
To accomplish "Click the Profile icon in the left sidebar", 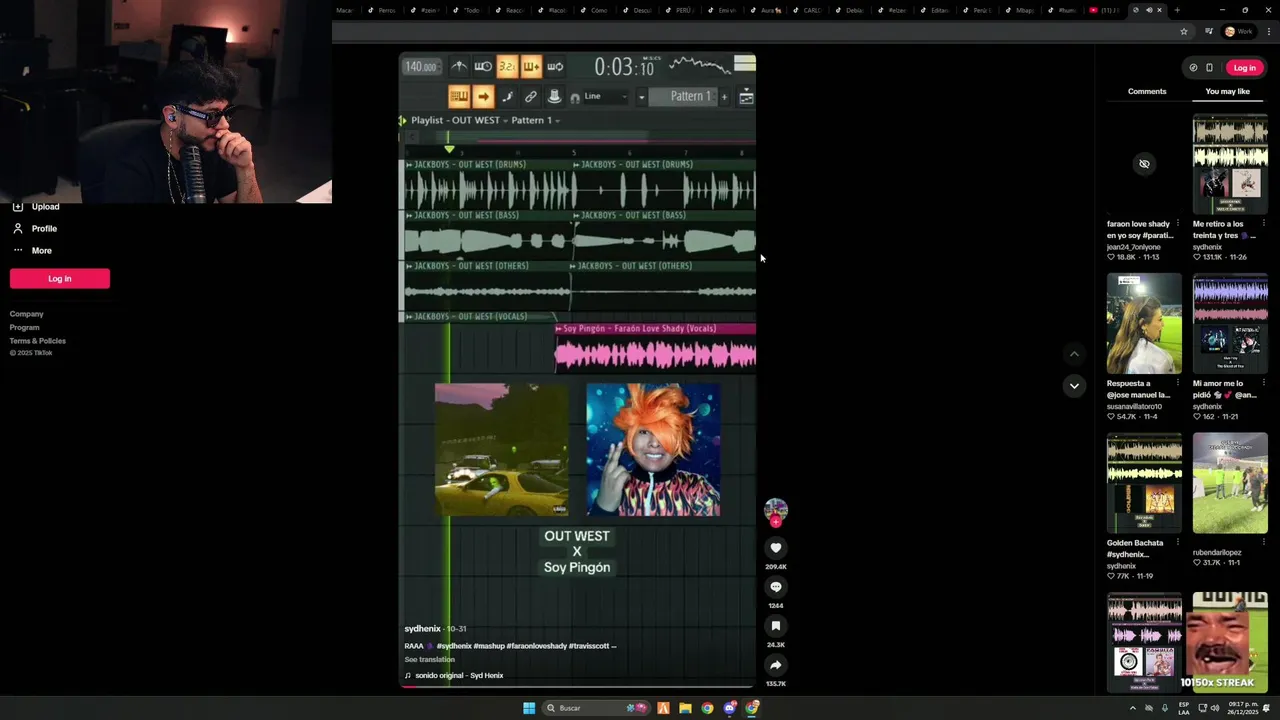I will click(x=18, y=229).
